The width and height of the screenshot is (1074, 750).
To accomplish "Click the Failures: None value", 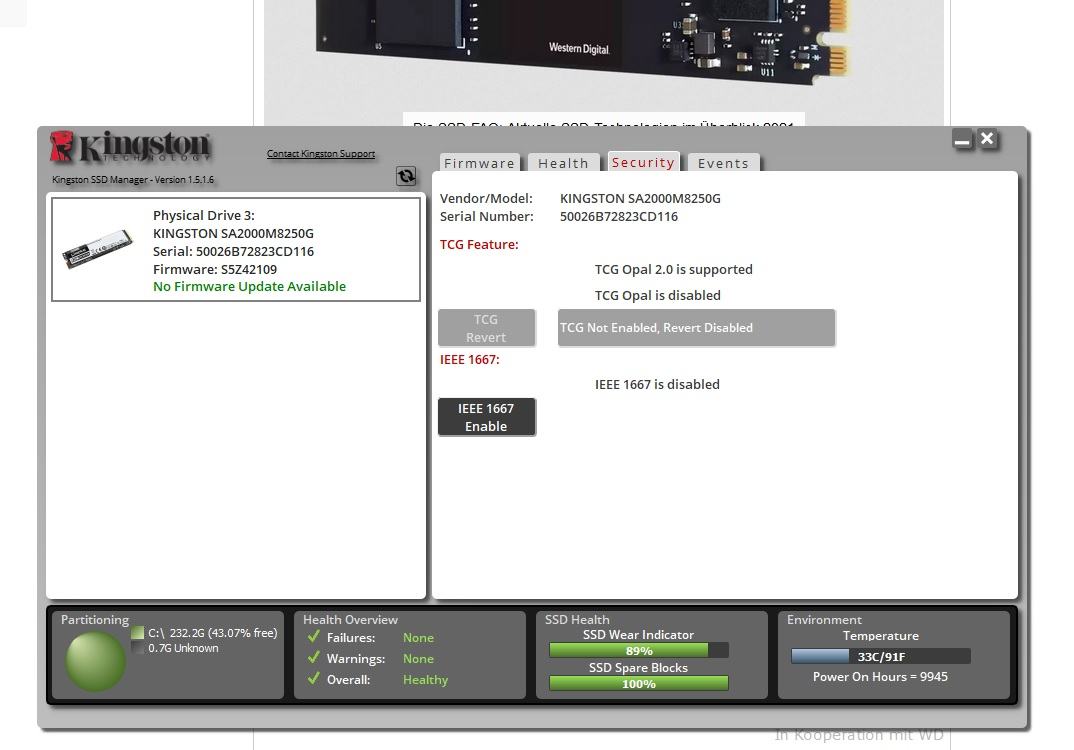I will coord(419,638).
